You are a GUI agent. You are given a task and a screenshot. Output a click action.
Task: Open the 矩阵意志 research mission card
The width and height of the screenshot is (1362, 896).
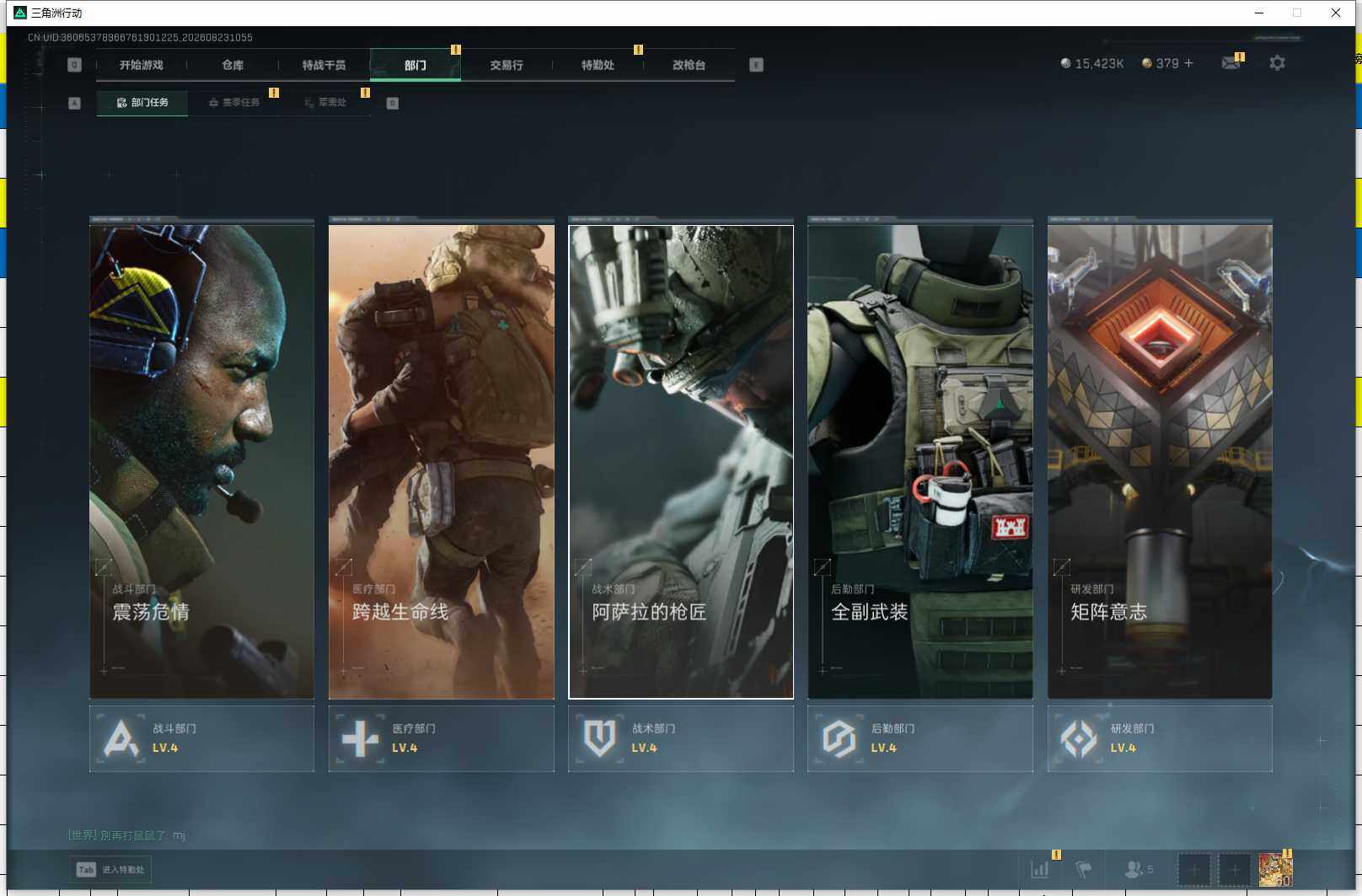point(1160,461)
